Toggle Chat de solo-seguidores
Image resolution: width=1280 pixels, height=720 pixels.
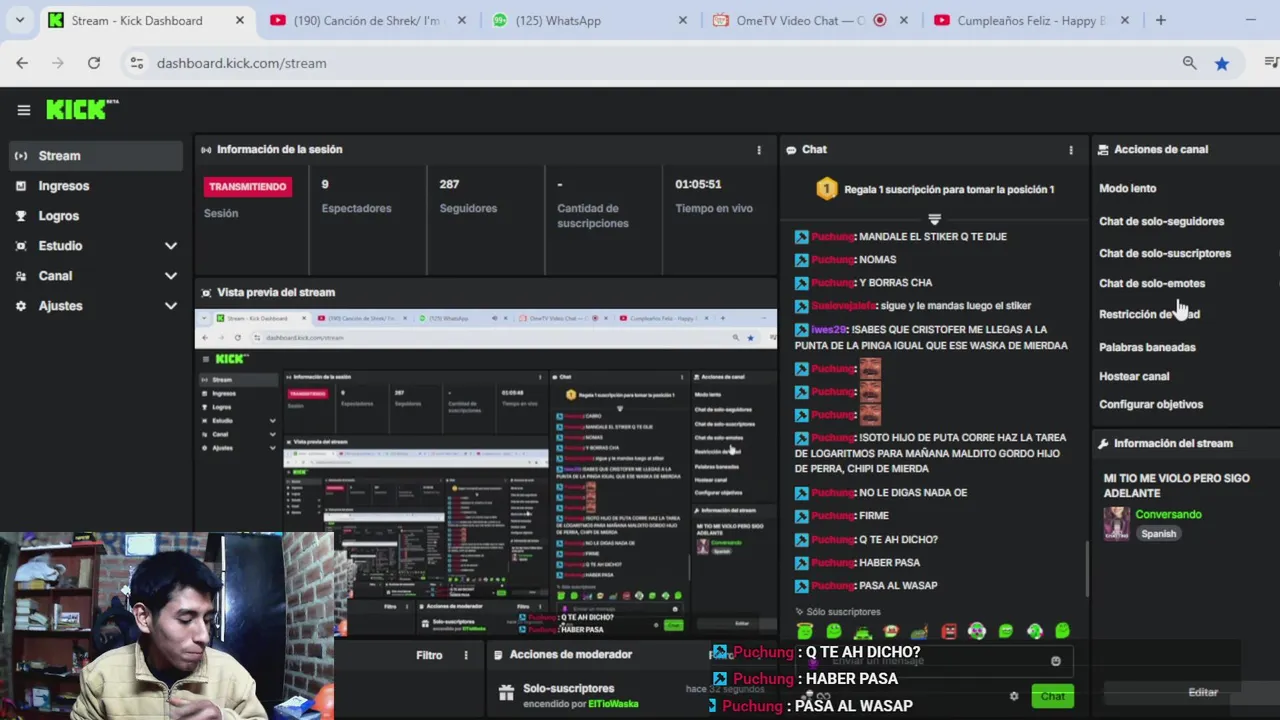point(1161,221)
